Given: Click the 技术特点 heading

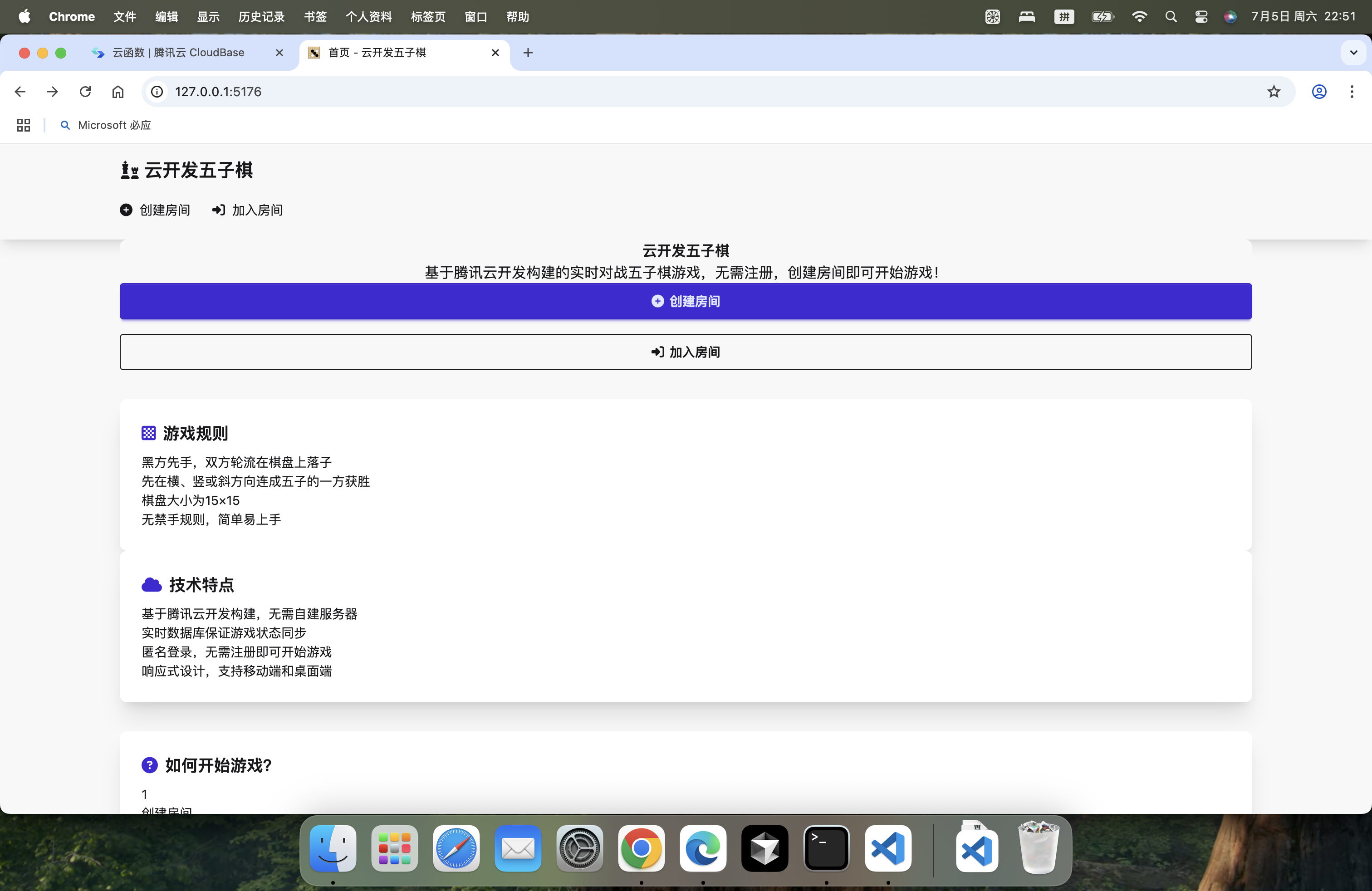Looking at the screenshot, I should pyautogui.click(x=202, y=584).
